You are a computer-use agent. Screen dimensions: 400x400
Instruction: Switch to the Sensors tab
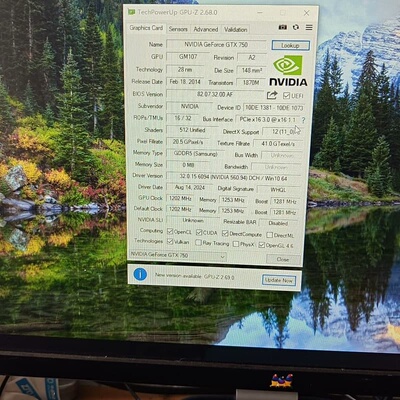(x=178, y=29)
